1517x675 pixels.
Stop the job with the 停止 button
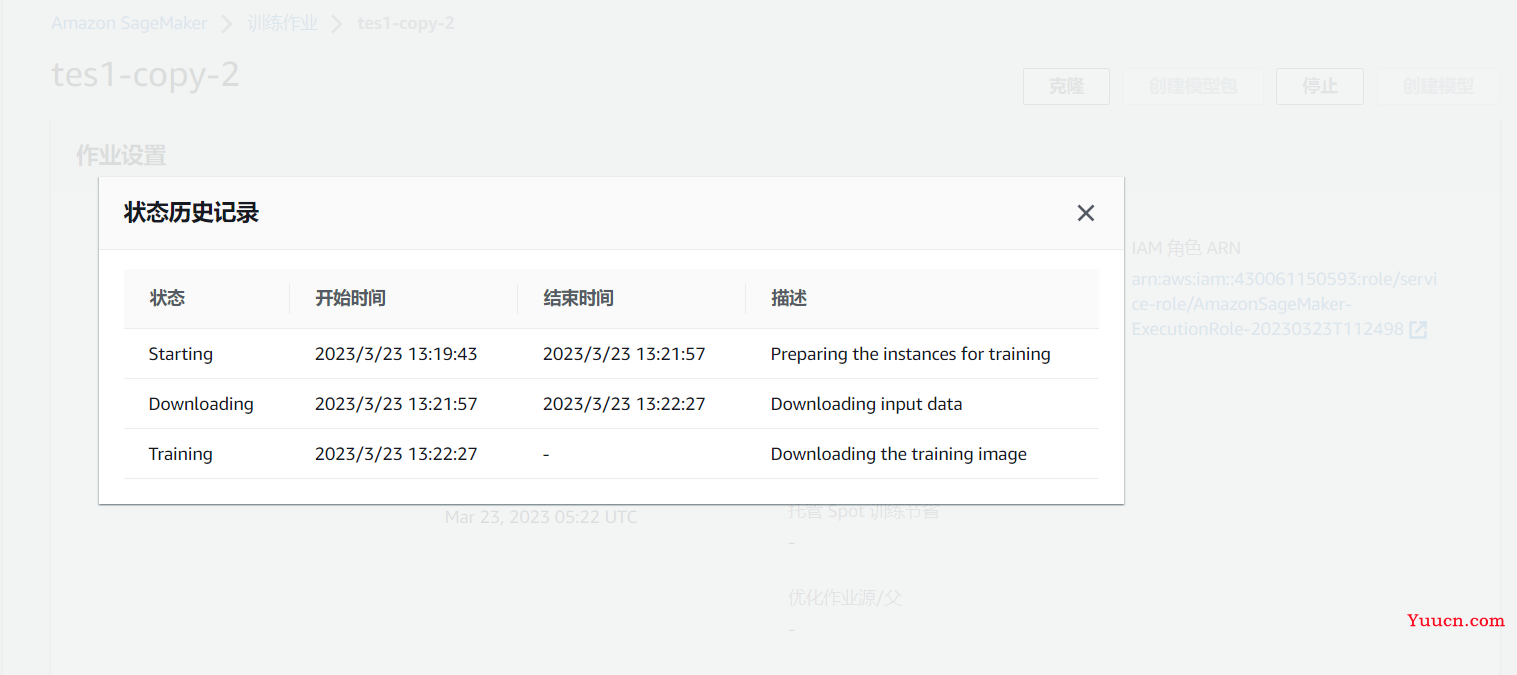coord(1320,86)
